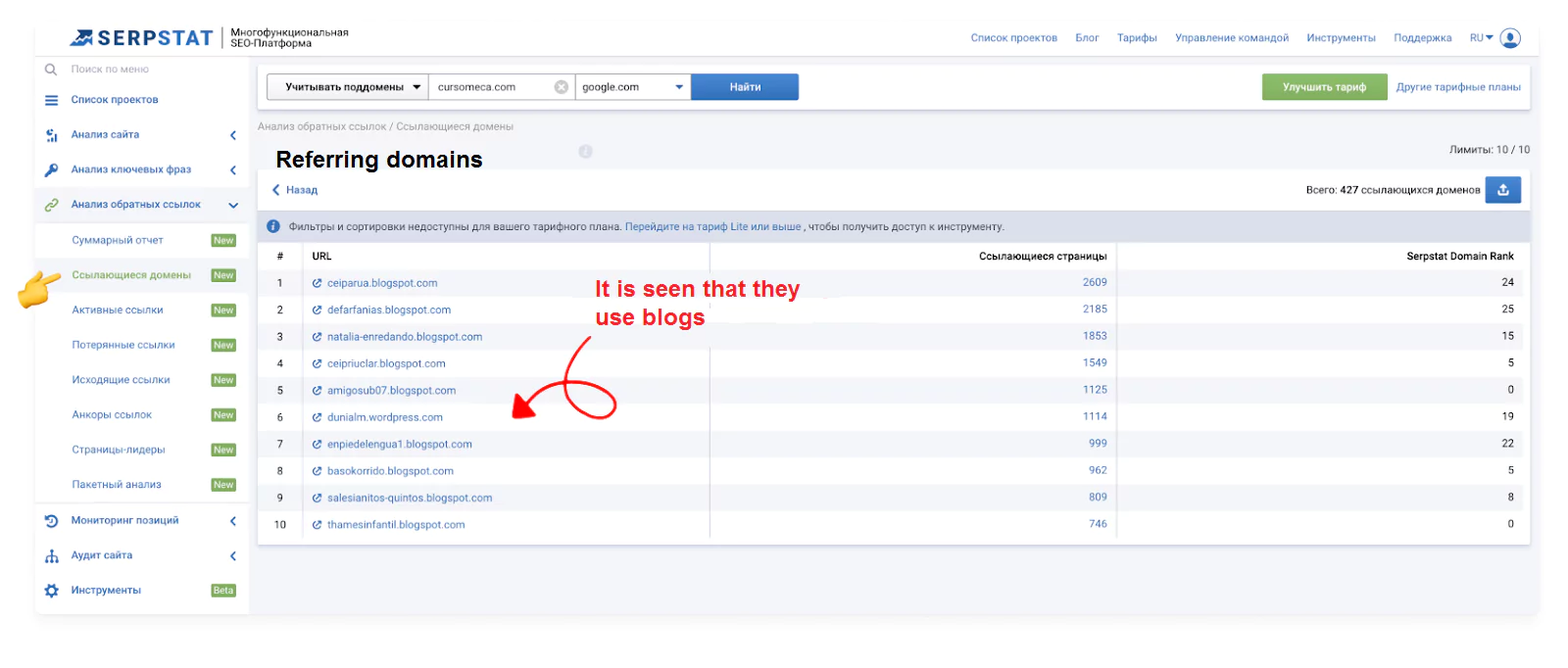Open external link icon for amigosub07.blogspot.com
The height and width of the screenshot is (668, 1568).
click(x=317, y=391)
